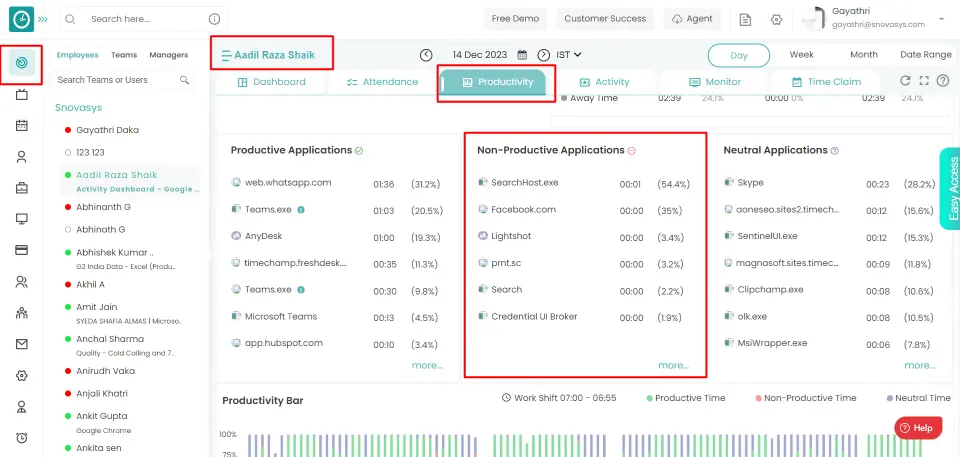Open the calendar sidebar icon
The width and height of the screenshot is (960, 457).
(x=21, y=126)
